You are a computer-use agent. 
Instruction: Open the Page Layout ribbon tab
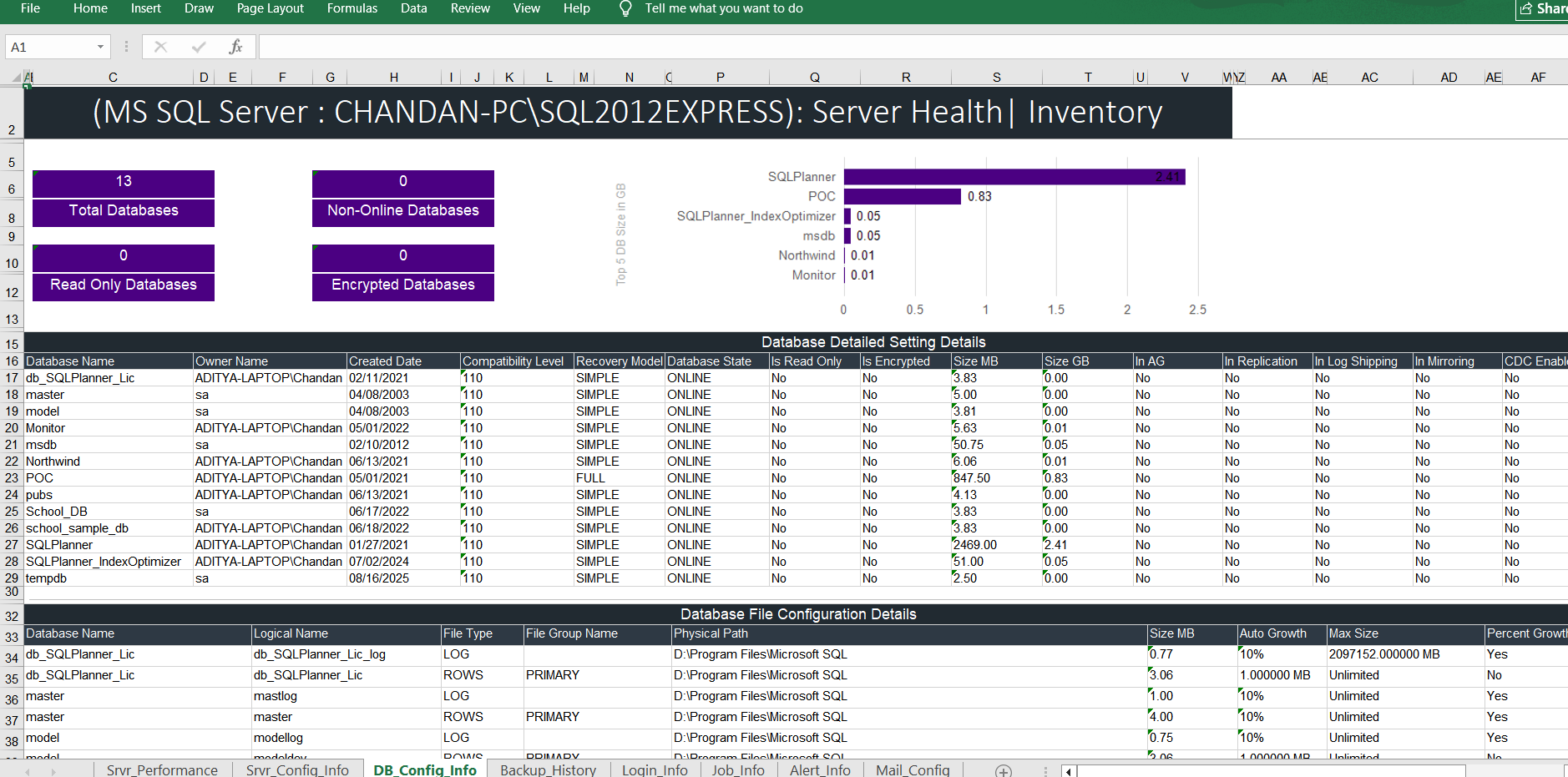270,8
